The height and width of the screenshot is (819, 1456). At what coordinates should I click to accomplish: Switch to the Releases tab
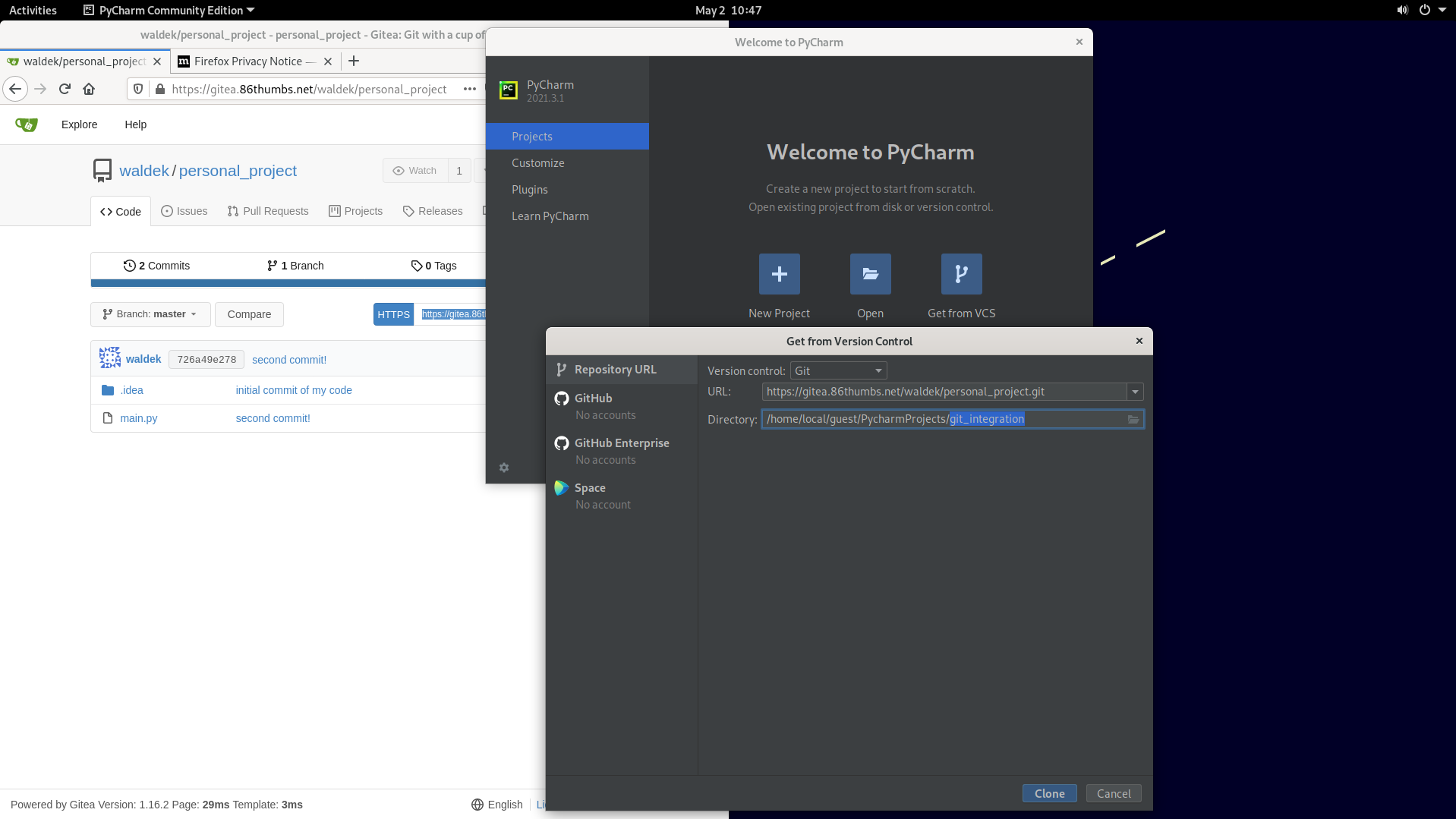pos(433,211)
